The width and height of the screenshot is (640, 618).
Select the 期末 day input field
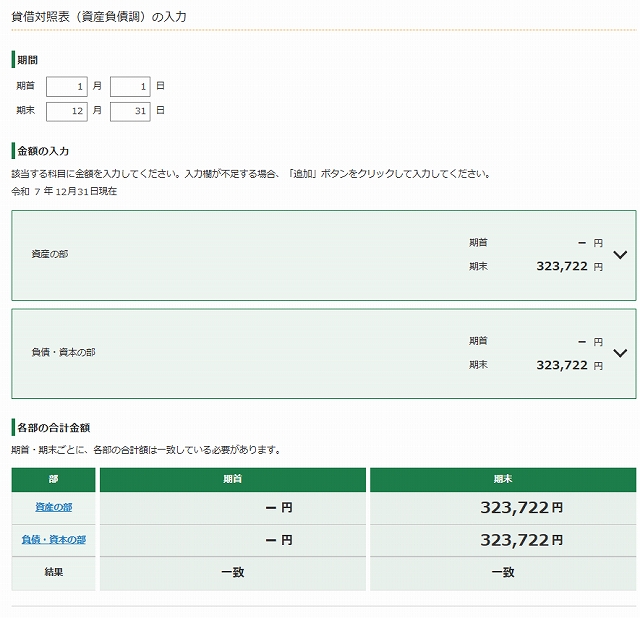pyautogui.click(x=130, y=110)
